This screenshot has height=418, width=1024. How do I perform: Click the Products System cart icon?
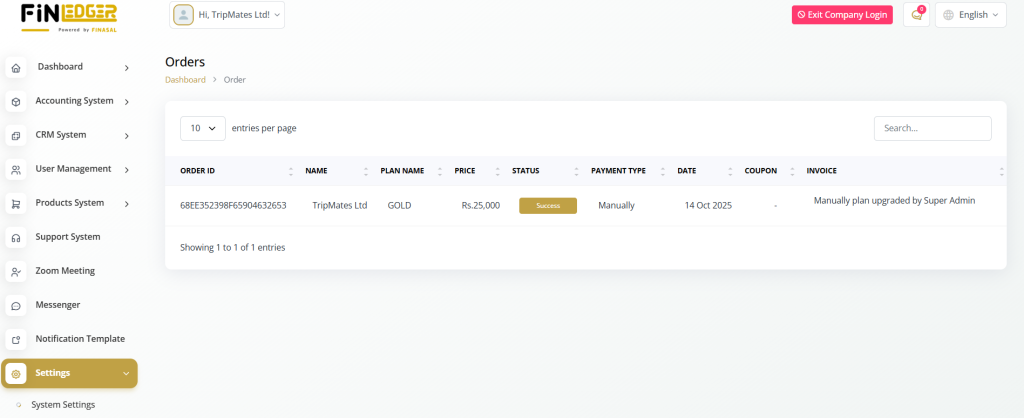(x=15, y=204)
